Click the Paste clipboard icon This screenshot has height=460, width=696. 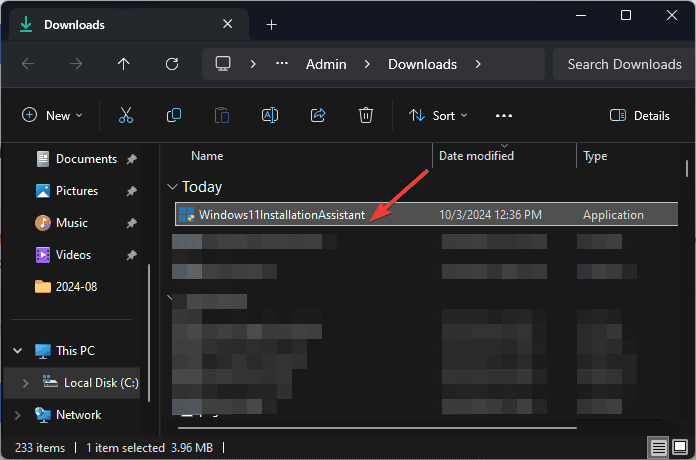point(221,115)
